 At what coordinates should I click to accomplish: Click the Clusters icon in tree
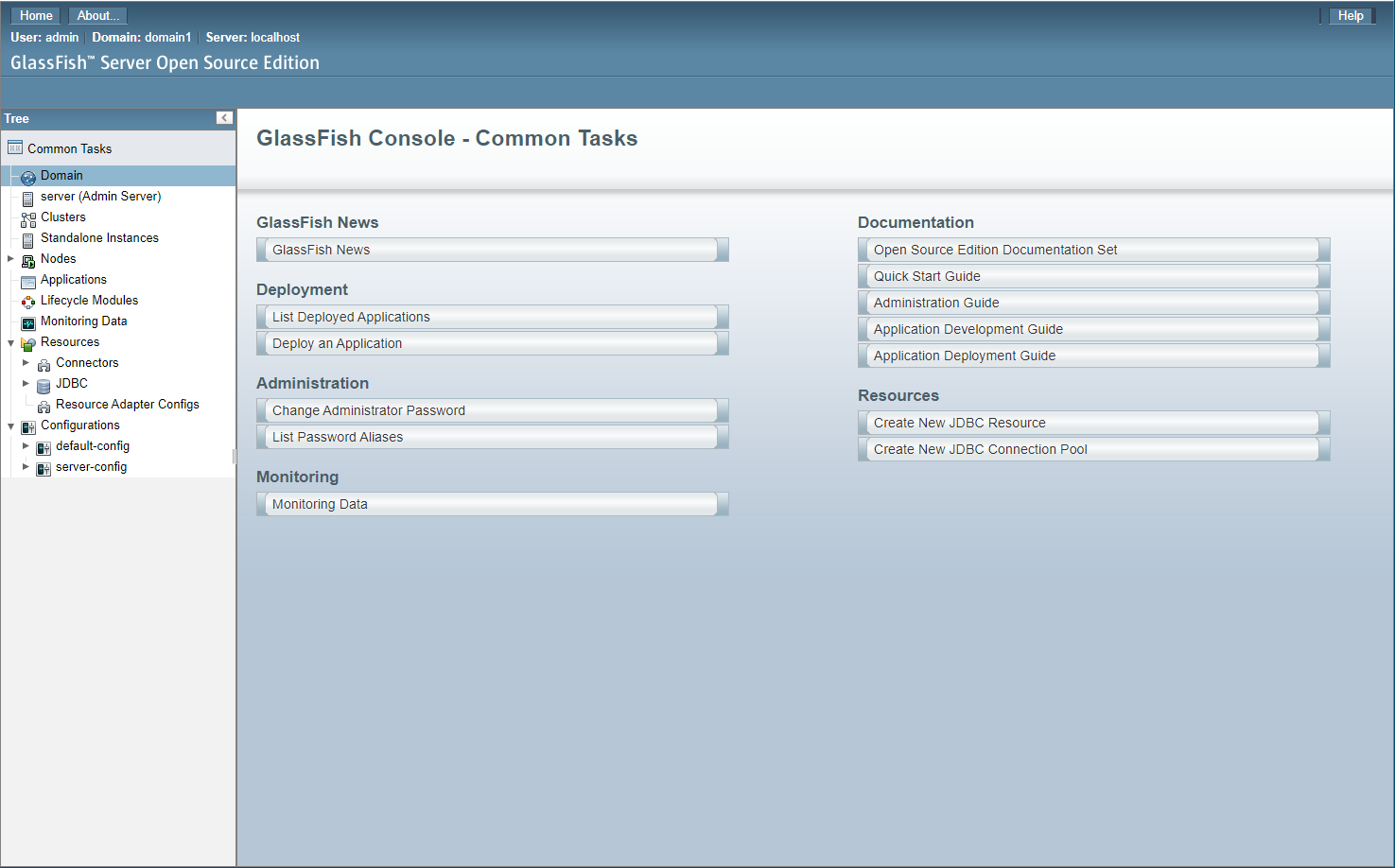28,218
